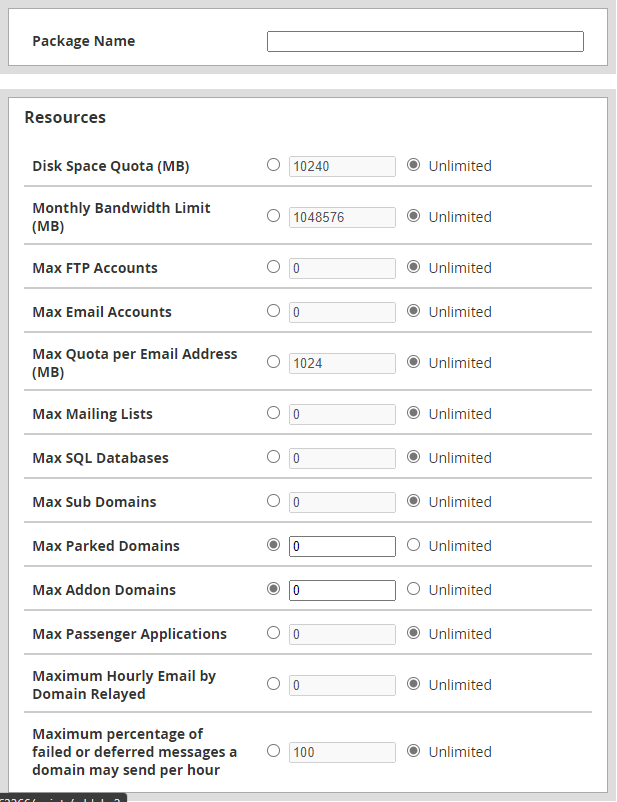Click the Max Addon Domains value field
The width and height of the screenshot is (617, 802).
(x=342, y=590)
